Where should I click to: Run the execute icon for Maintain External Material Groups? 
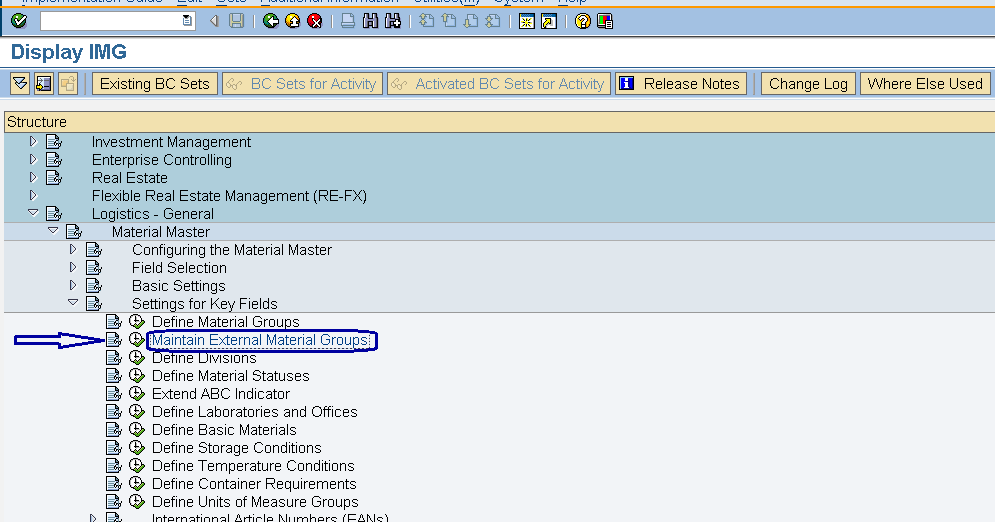pyautogui.click(x=136, y=340)
